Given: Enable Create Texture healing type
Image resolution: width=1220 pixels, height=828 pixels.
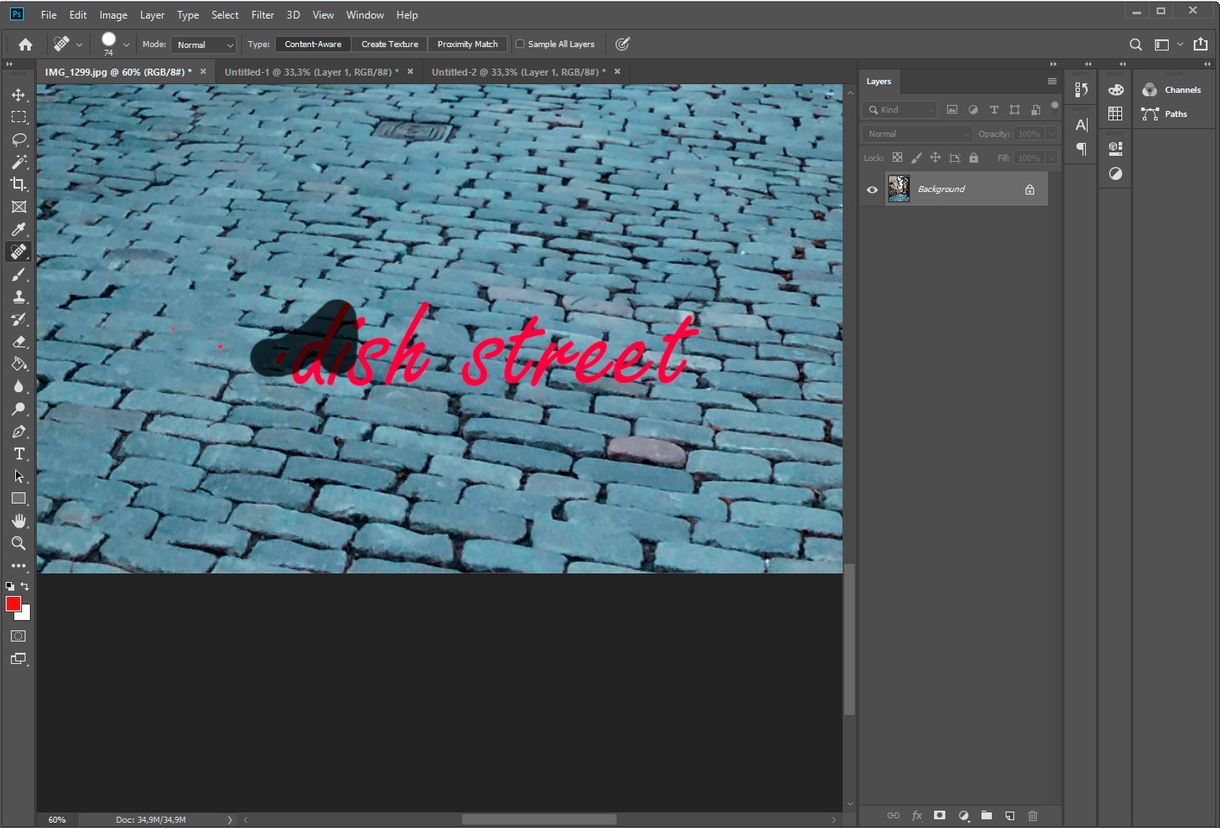Looking at the screenshot, I should tap(389, 44).
